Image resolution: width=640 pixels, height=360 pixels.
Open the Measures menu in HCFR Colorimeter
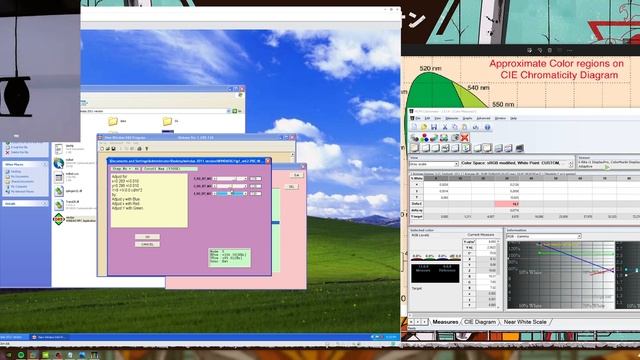tap(452, 118)
